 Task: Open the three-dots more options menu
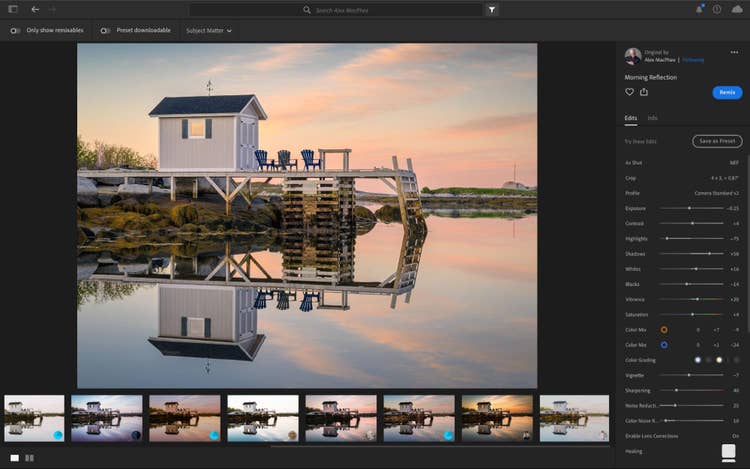click(734, 52)
